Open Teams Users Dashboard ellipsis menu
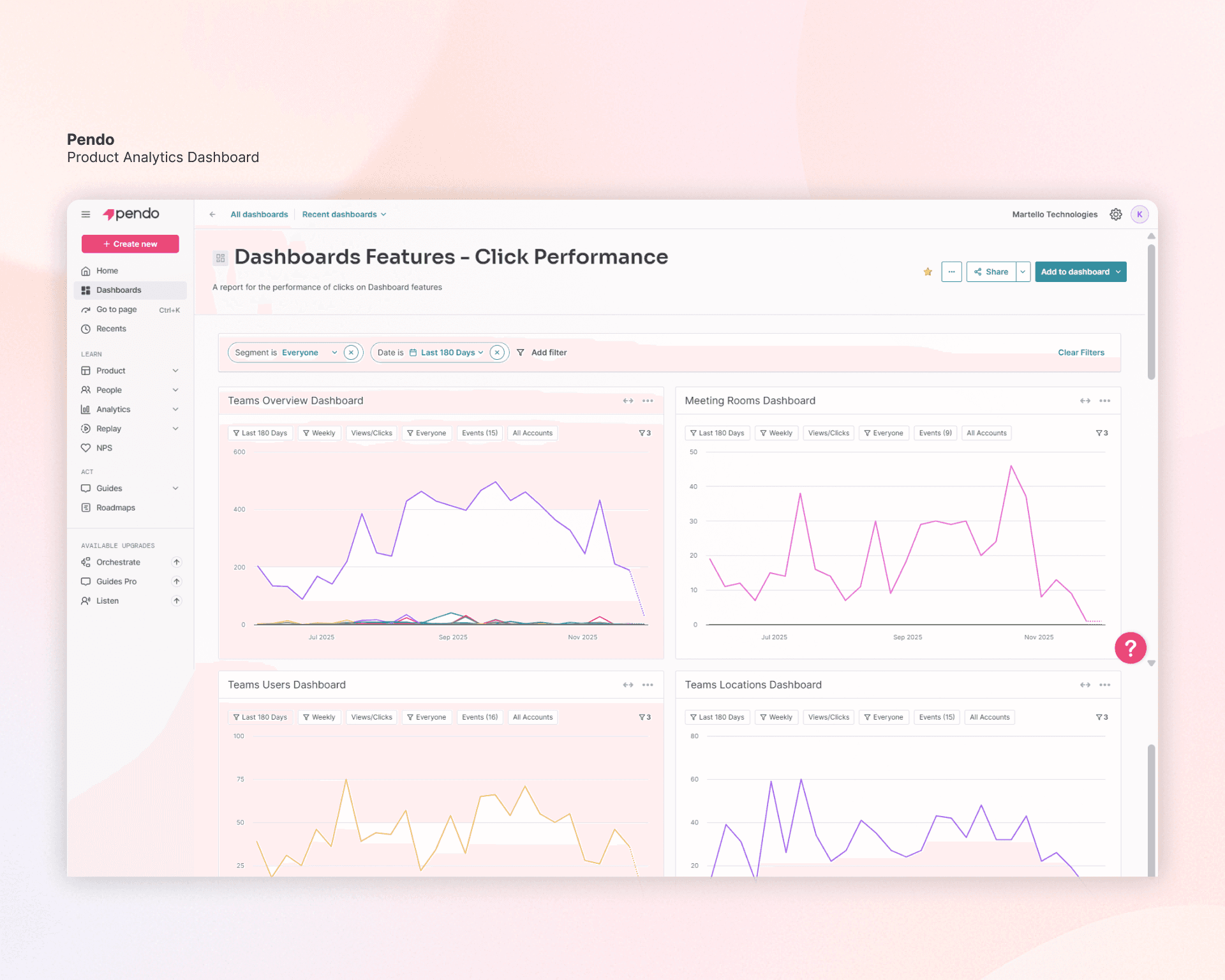1225x980 pixels. (x=648, y=685)
